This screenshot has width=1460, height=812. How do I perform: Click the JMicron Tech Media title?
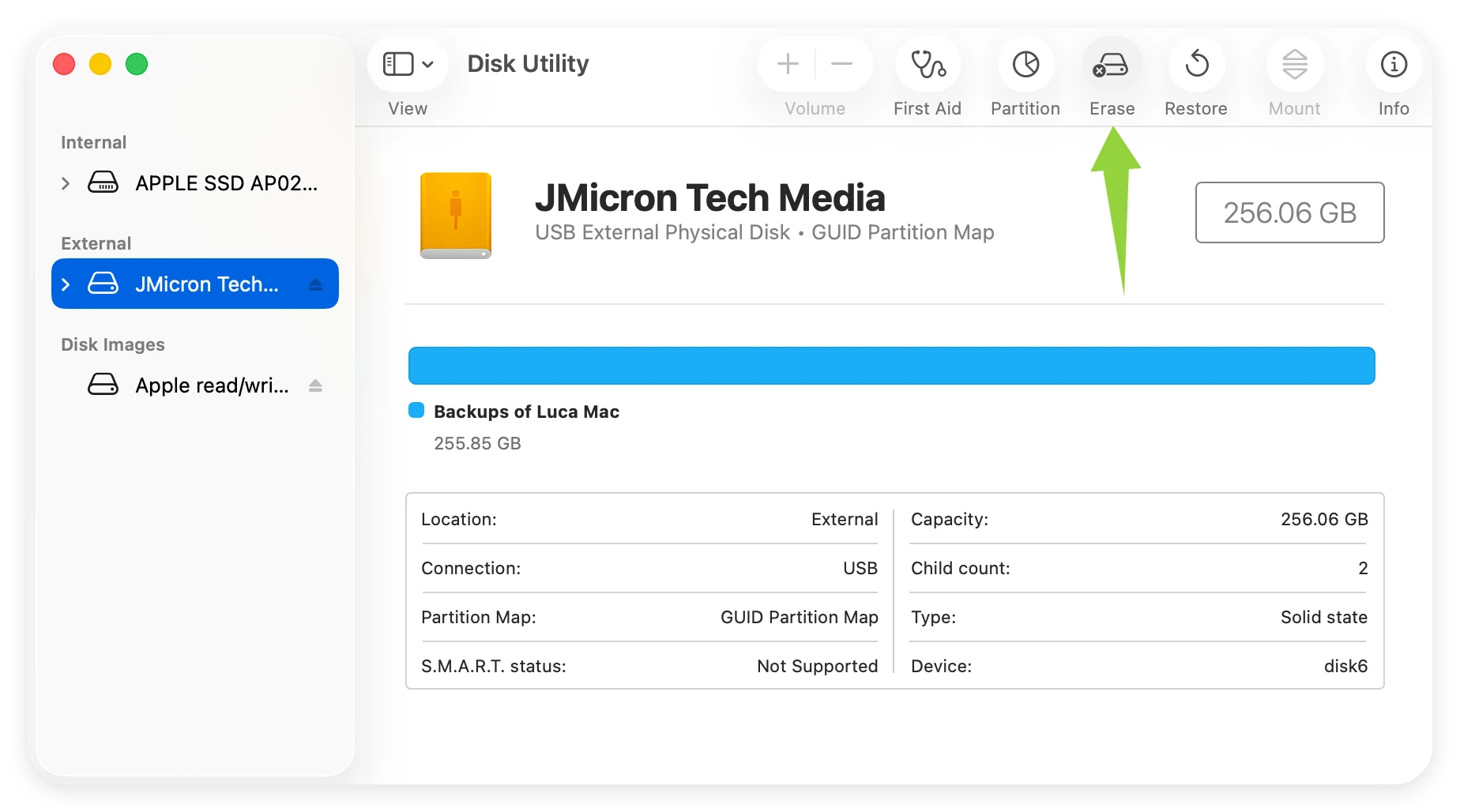[709, 197]
